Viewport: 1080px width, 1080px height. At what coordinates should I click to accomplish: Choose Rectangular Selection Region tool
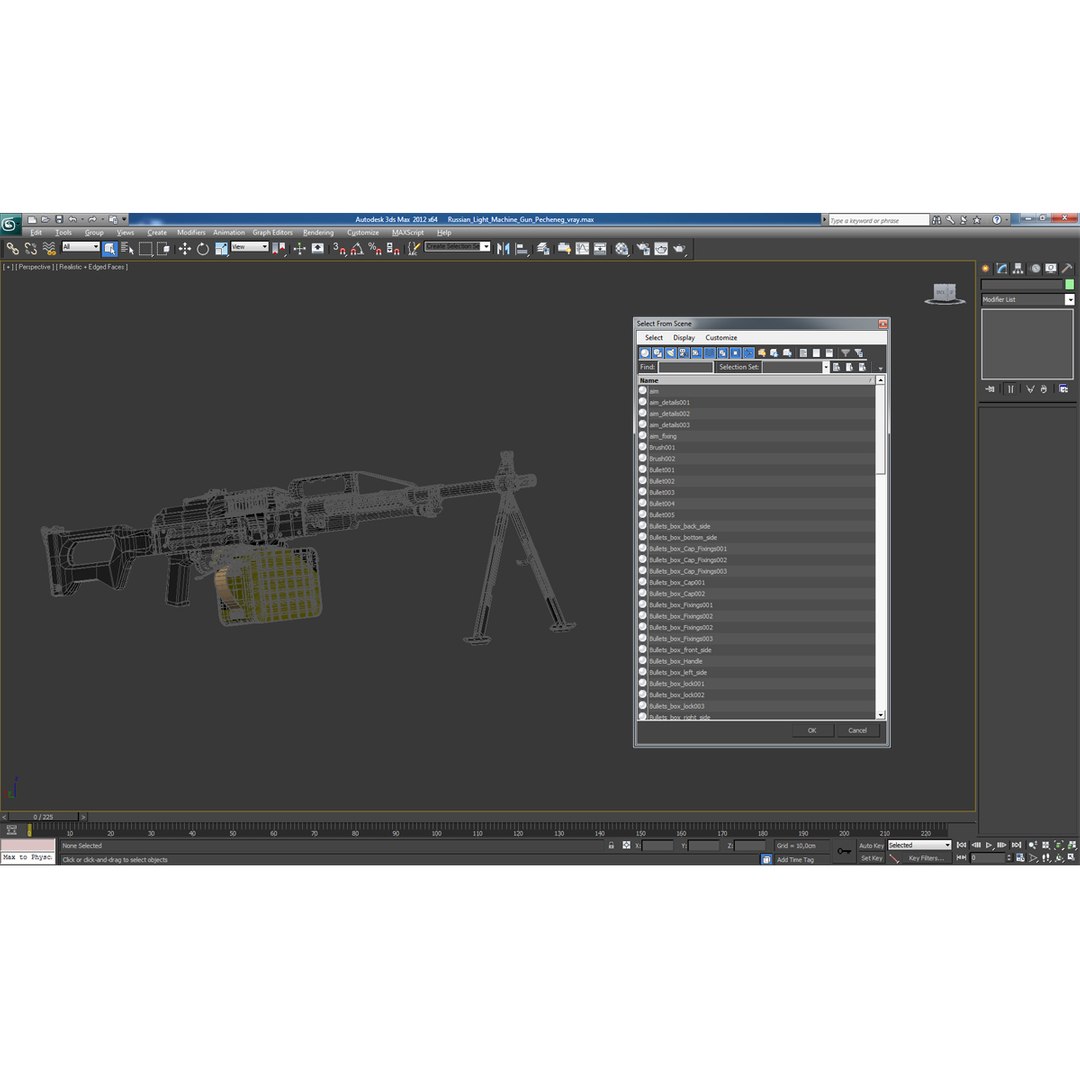click(145, 249)
